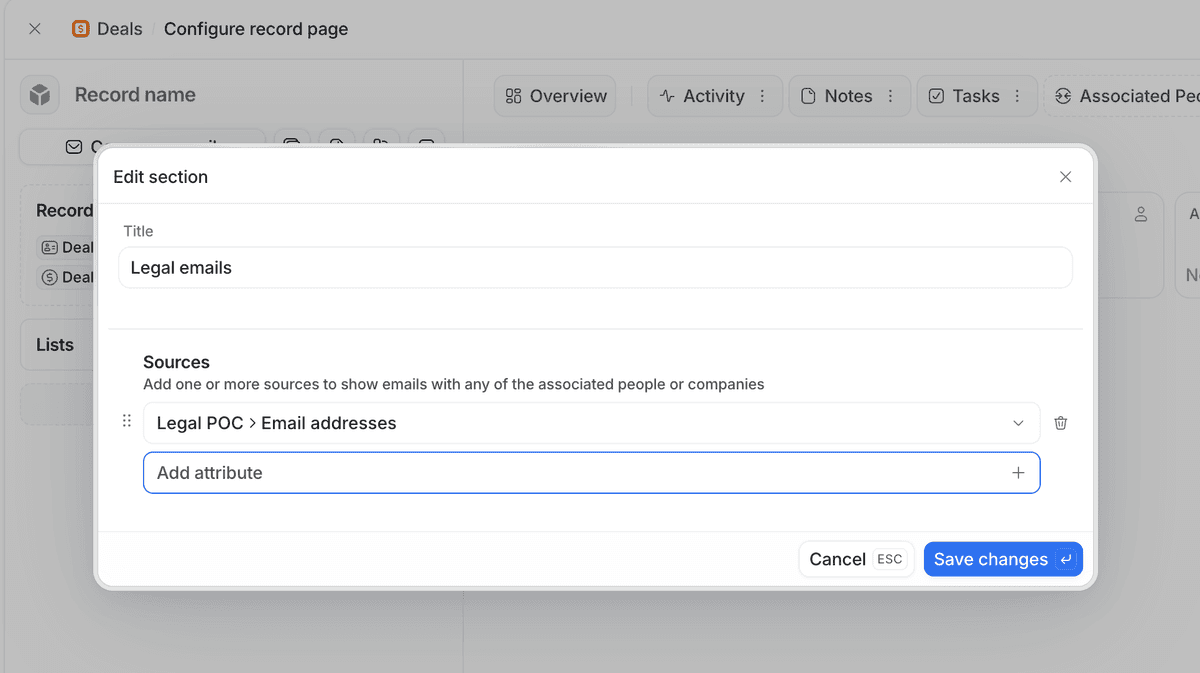Screen dimensions: 1200x673
Task: Cancel the section edits
Action: click(856, 559)
